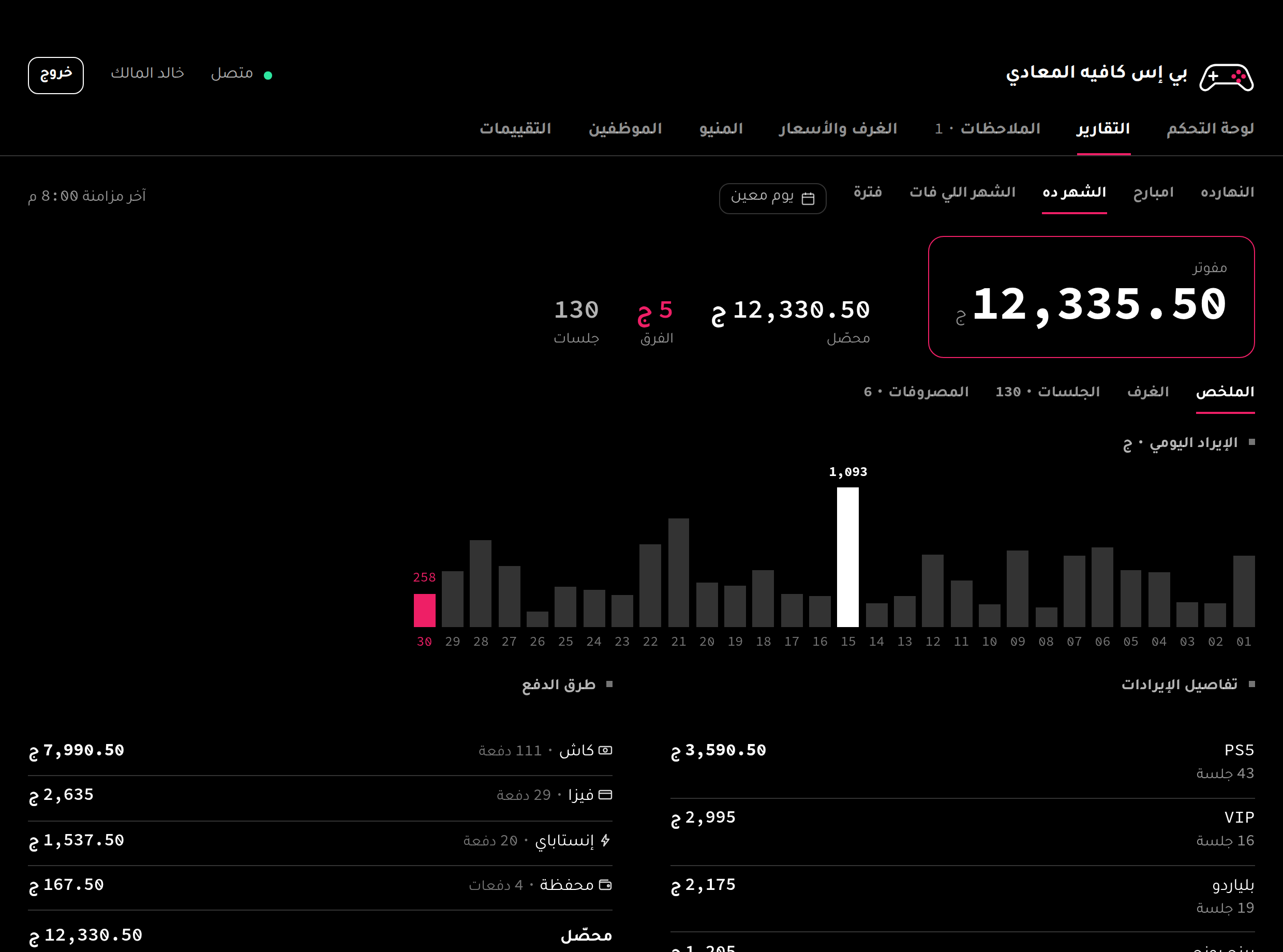
Task: Select the فترة range filter
Action: click(868, 192)
